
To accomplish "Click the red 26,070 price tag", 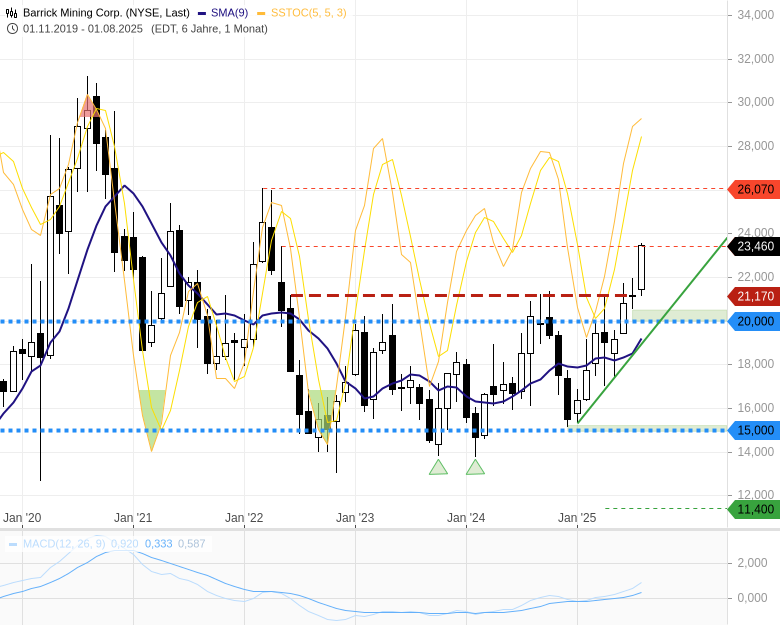I will tap(754, 189).
